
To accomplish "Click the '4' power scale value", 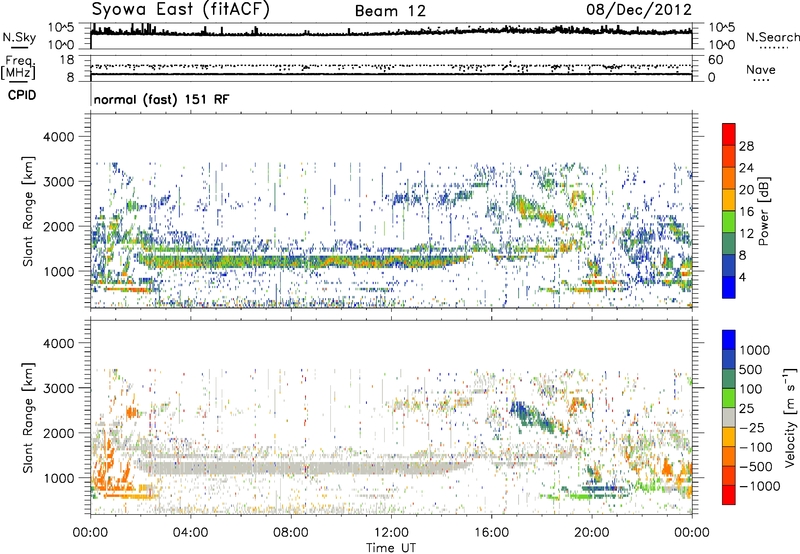I will [x=743, y=277].
